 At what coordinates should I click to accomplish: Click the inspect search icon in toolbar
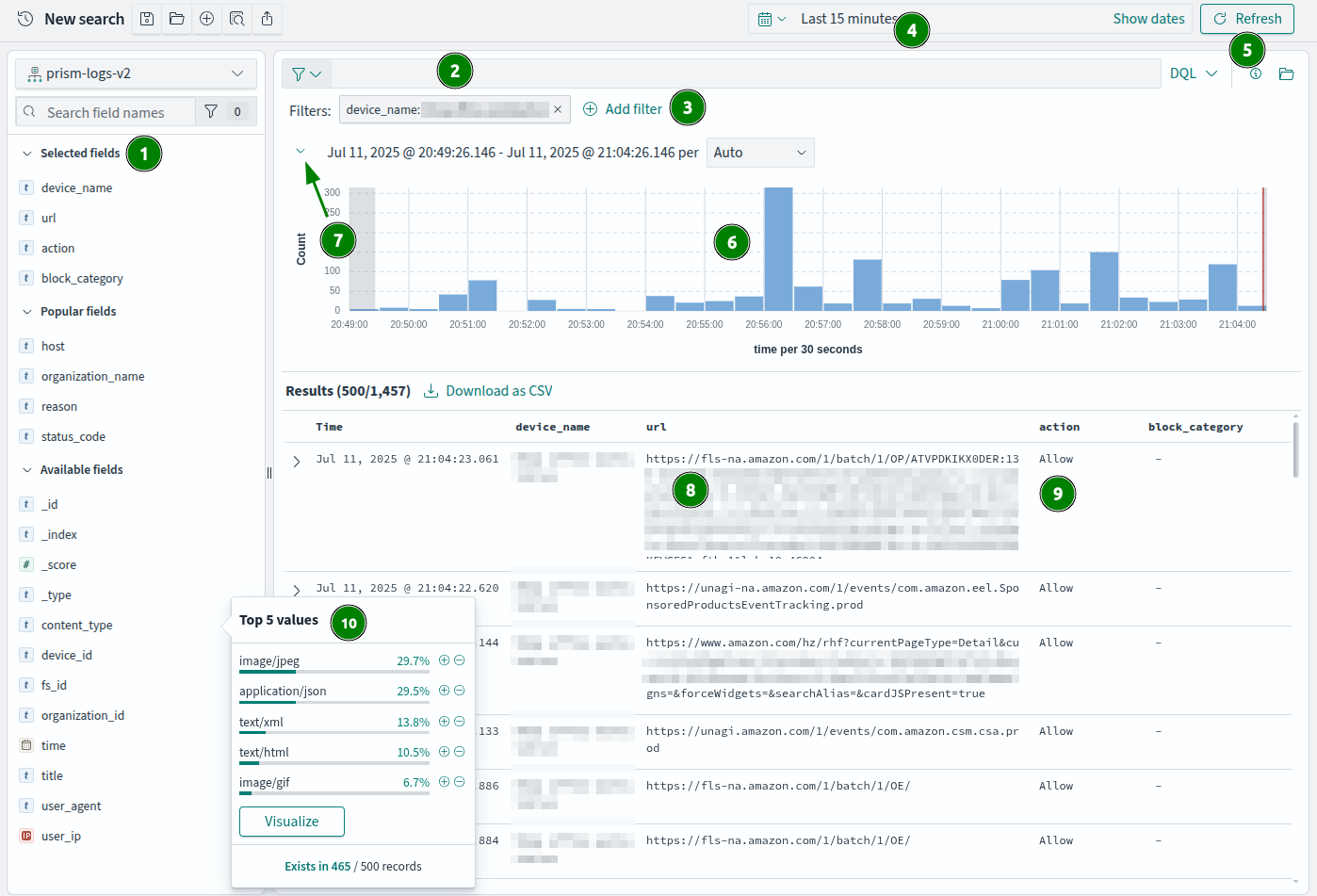click(x=237, y=19)
